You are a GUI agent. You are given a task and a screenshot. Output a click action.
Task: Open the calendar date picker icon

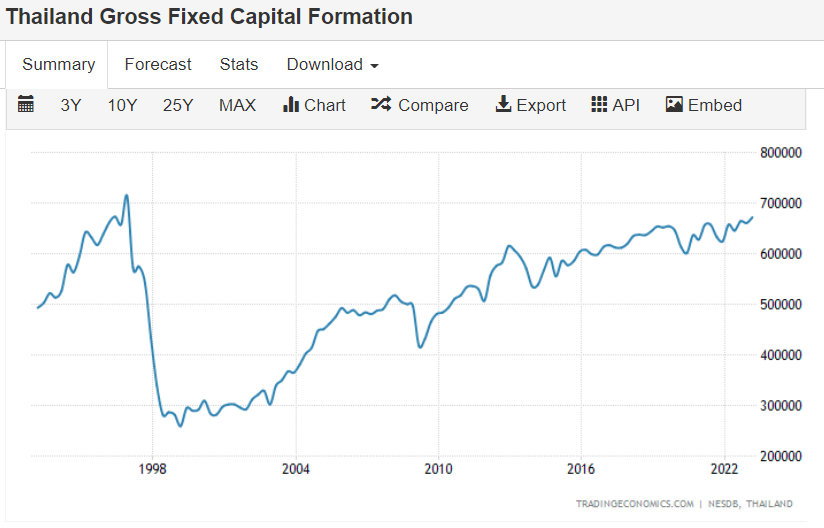[x=26, y=105]
